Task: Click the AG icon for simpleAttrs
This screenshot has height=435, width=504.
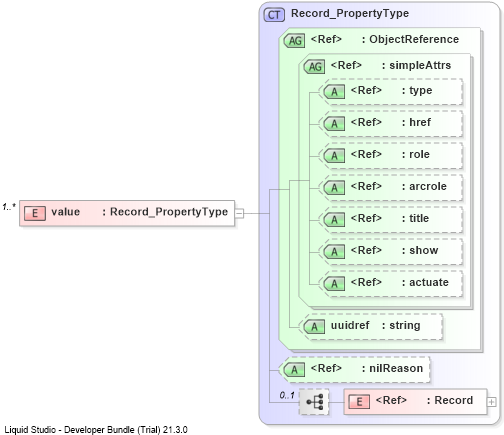Action: click(x=314, y=67)
